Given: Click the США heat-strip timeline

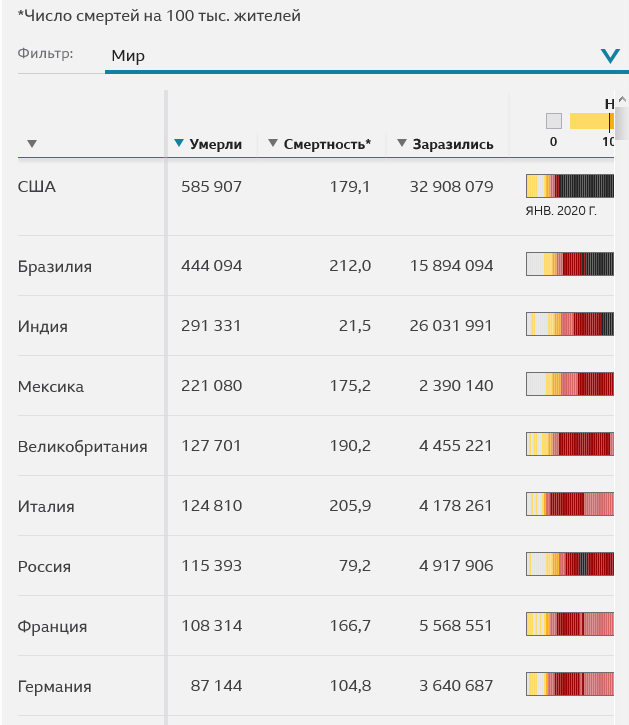Looking at the screenshot, I should tap(570, 186).
